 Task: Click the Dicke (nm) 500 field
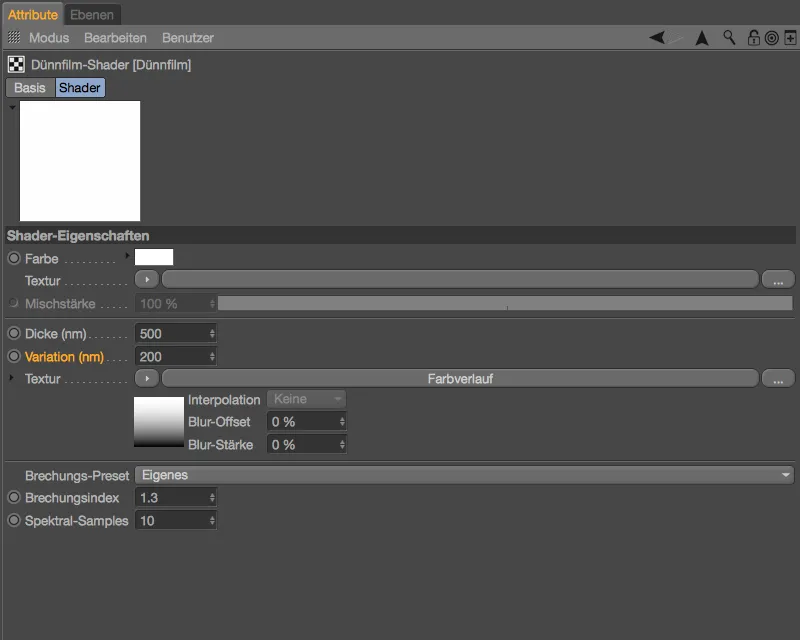coord(176,333)
